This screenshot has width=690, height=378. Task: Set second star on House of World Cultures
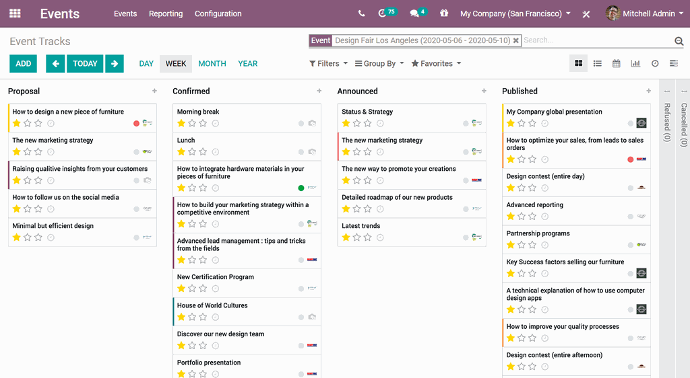click(192, 317)
